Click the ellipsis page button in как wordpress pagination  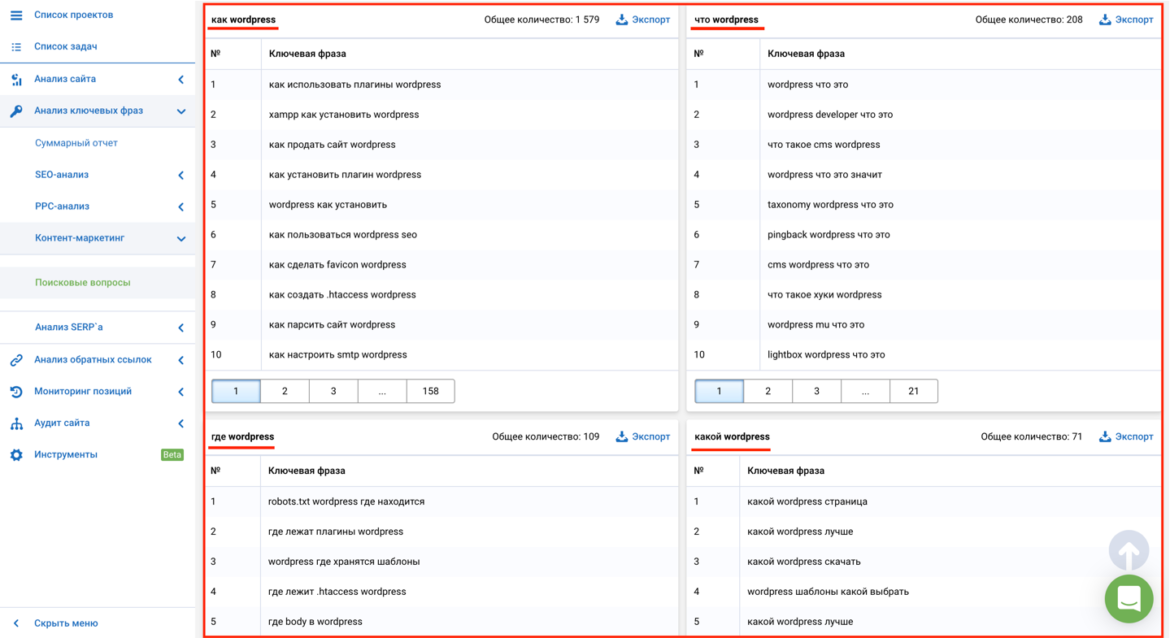click(382, 391)
